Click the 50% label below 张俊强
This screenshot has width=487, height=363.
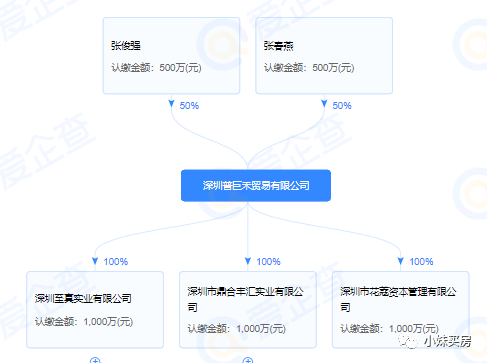click(x=189, y=106)
